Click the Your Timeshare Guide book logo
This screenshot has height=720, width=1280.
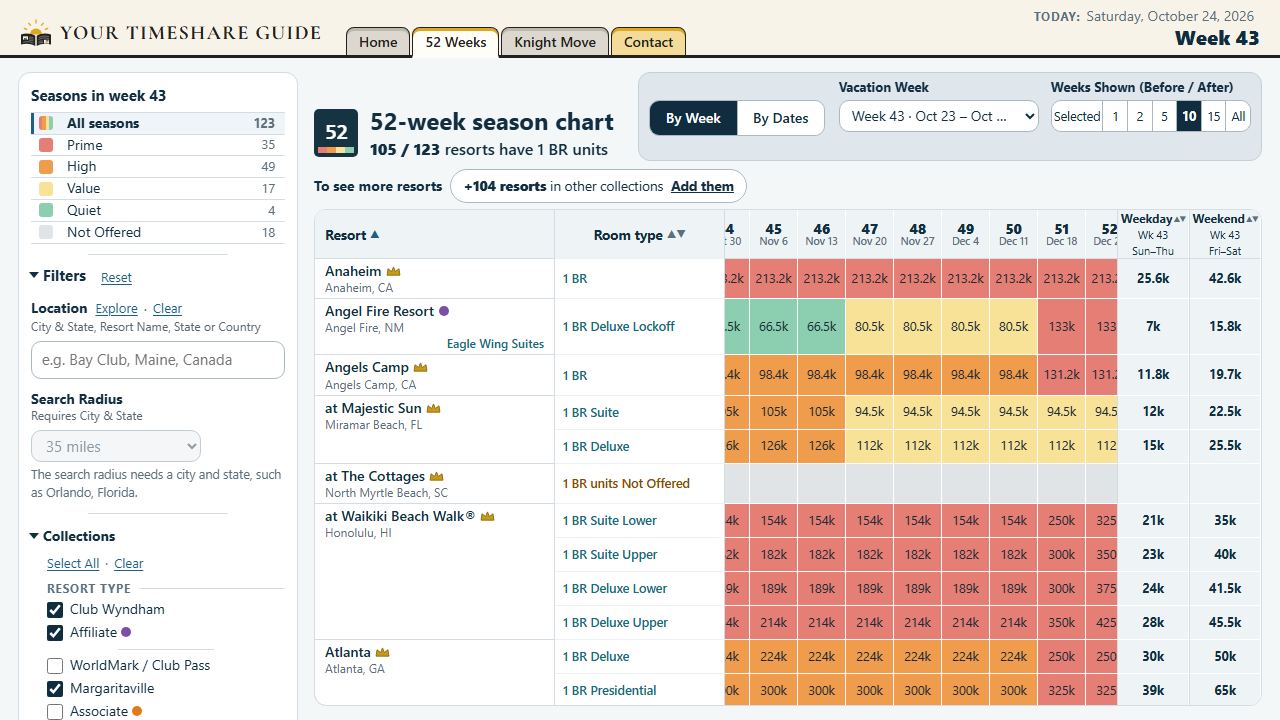point(36,33)
